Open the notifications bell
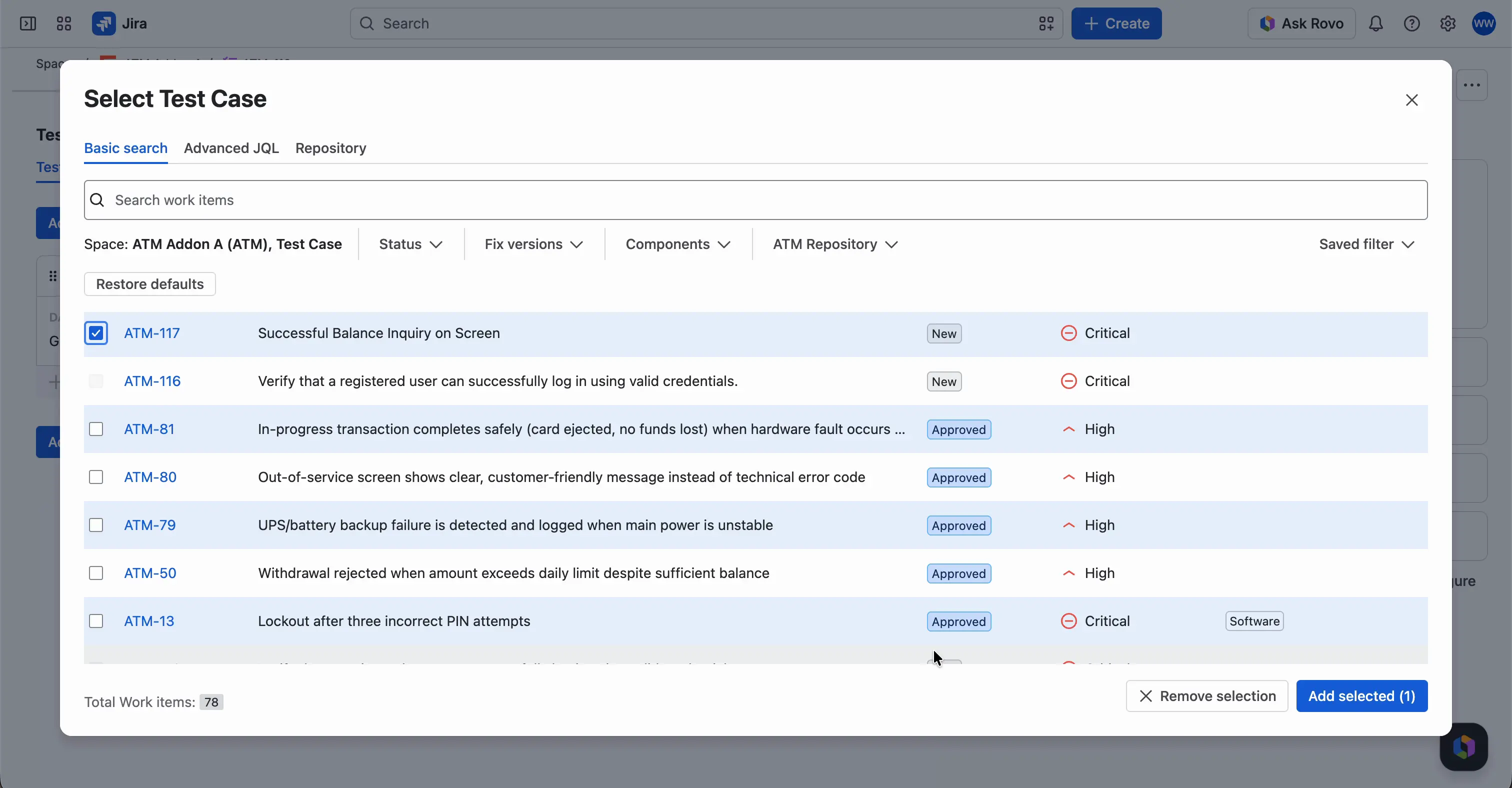 point(1376,23)
